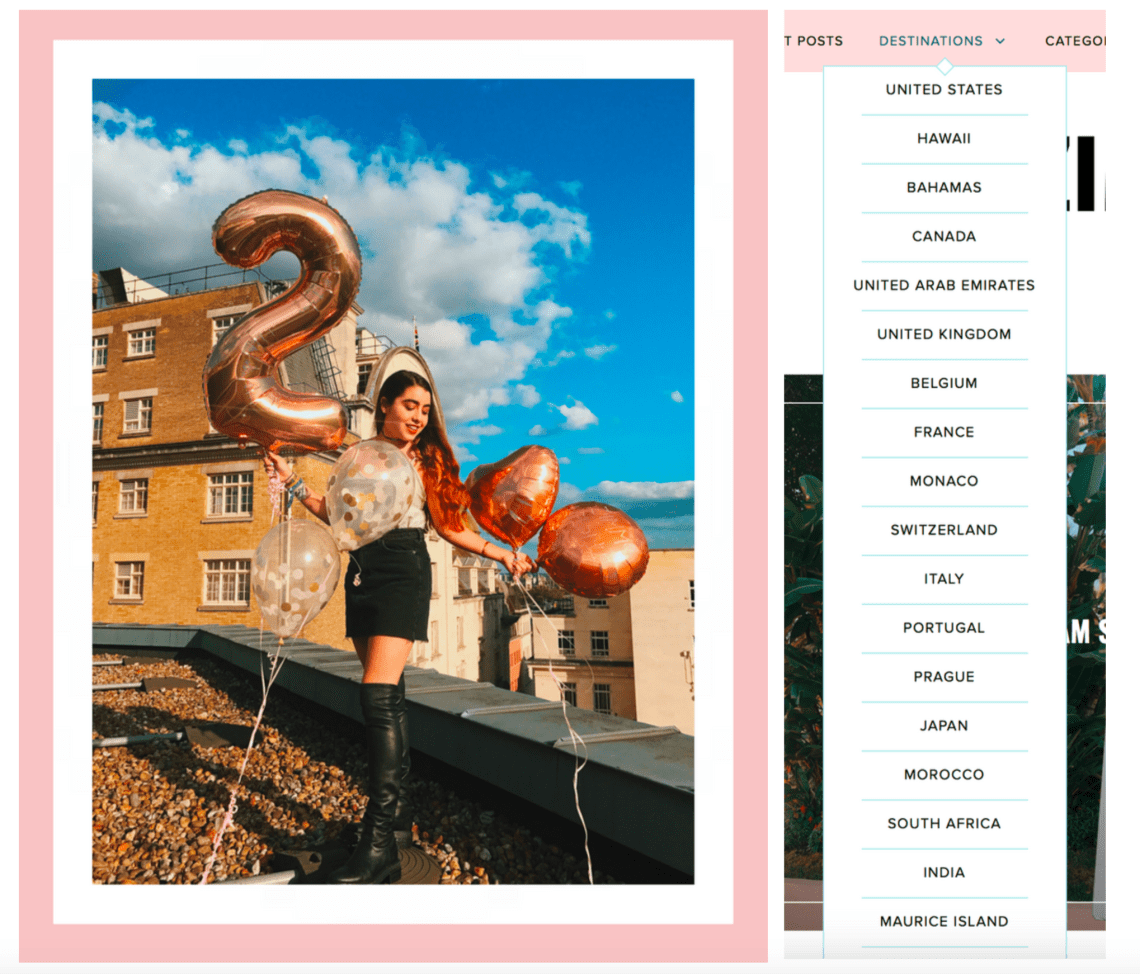This screenshot has height=974, width=1140.
Task: Choose MOROCCO in the dropdown
Action: tap(943, 774)
